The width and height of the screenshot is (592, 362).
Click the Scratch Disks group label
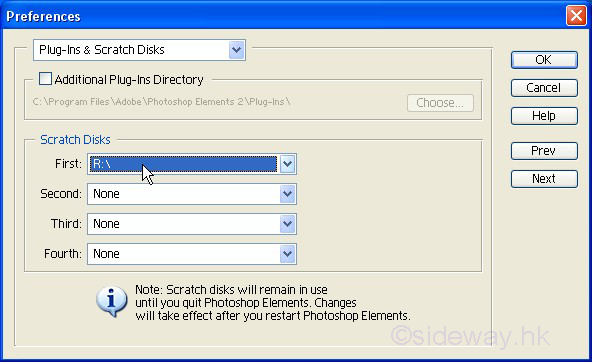pos(75,140)
